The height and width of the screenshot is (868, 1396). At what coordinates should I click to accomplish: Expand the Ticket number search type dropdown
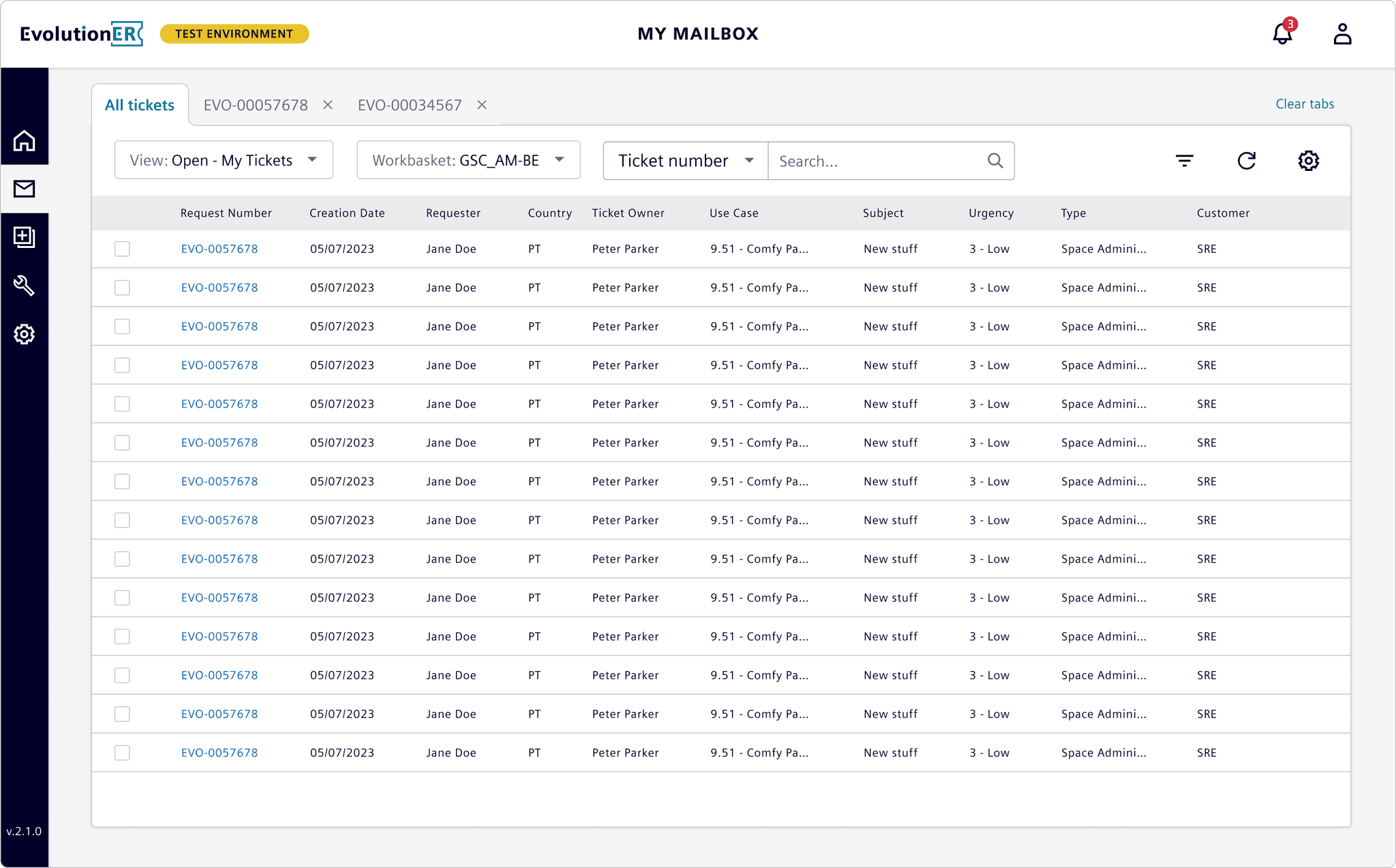coord(685,161)
